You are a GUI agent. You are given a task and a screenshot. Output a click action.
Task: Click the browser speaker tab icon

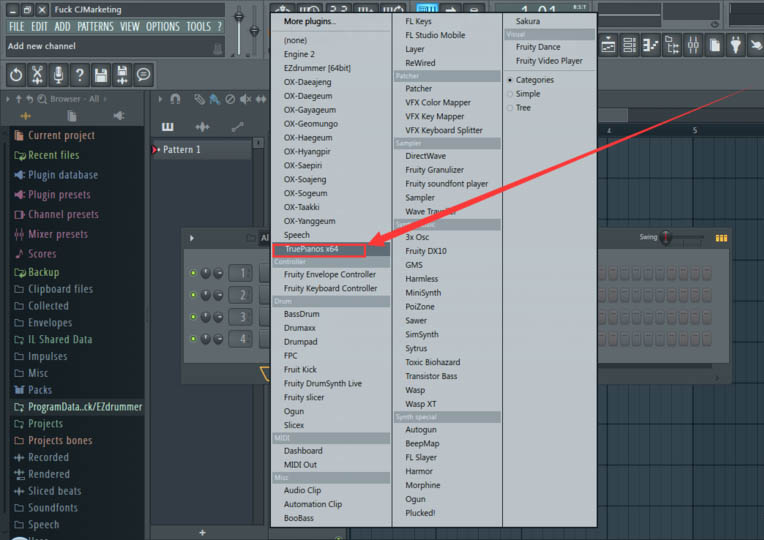tap(118, 116)
